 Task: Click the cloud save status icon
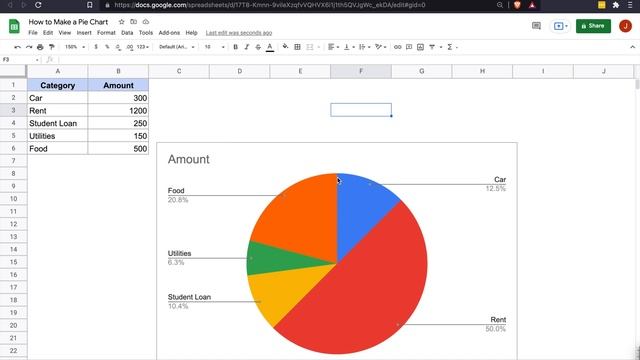(x=146, y=22)
